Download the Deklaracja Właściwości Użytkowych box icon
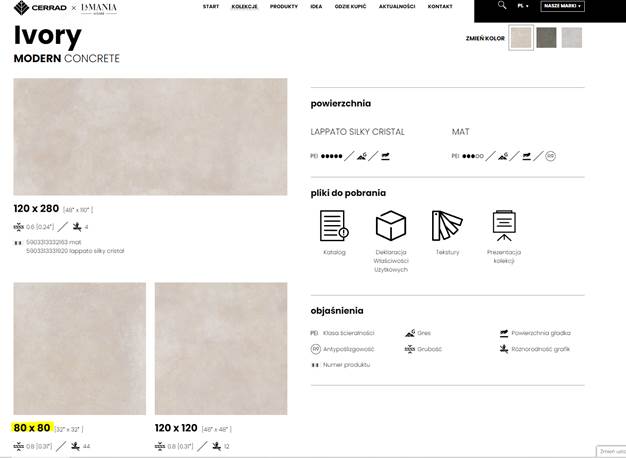The width and height of the screenshot is (626, 458). pyautogui.click(x=390, y=226)
